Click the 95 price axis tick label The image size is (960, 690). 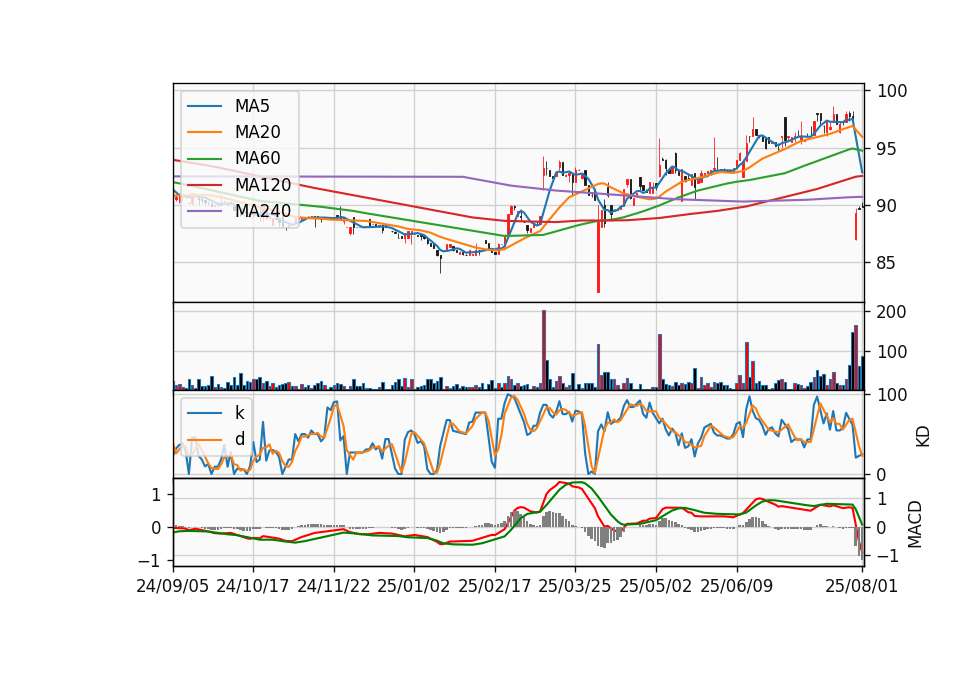[886, 149]
